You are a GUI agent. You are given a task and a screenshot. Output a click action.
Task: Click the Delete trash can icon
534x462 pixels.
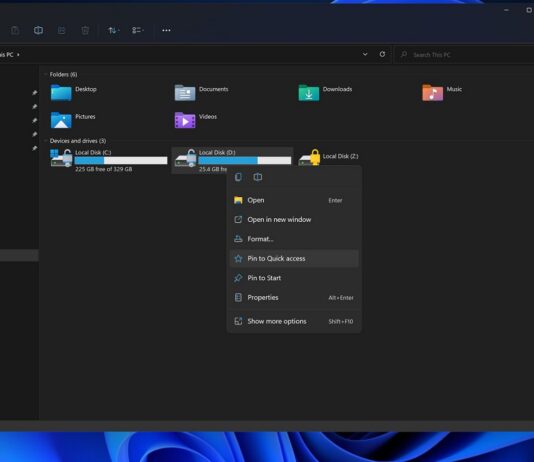point(85,30)
